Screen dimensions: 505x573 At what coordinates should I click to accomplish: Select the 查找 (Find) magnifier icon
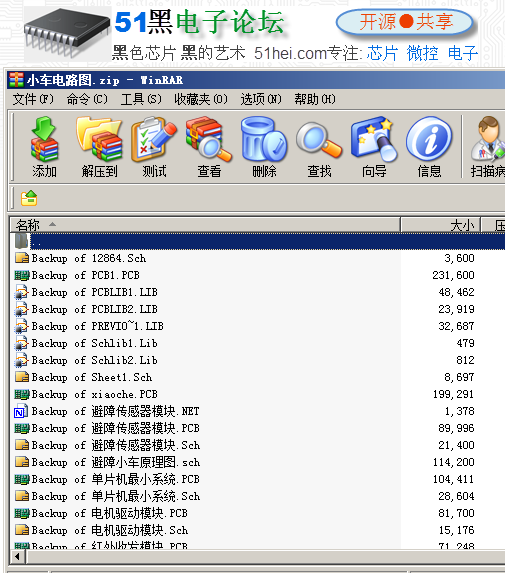[x=319, y=147]
